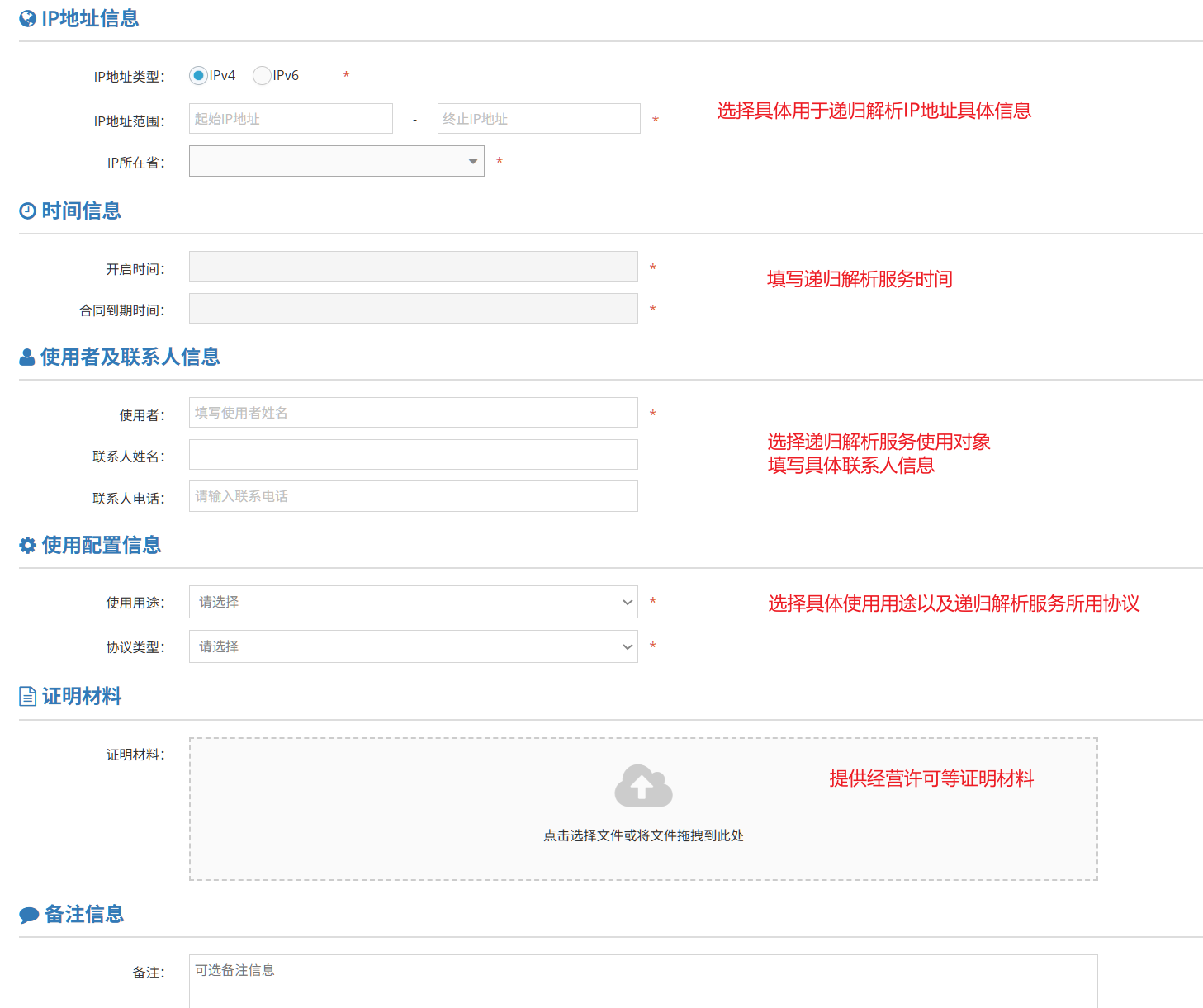Click the person icon beside 使用者及联系人信息

point(27,357)
